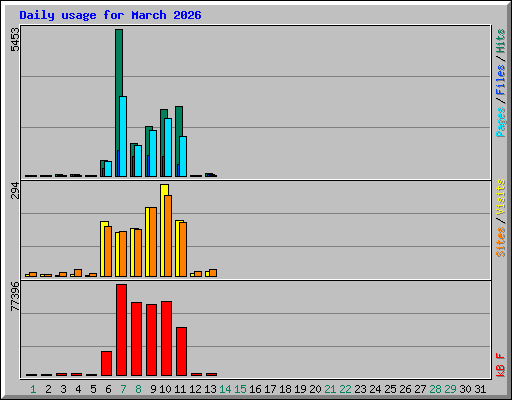
Task: Click the red KBytes bar for day 9
Action: click(x=152, y=340)
